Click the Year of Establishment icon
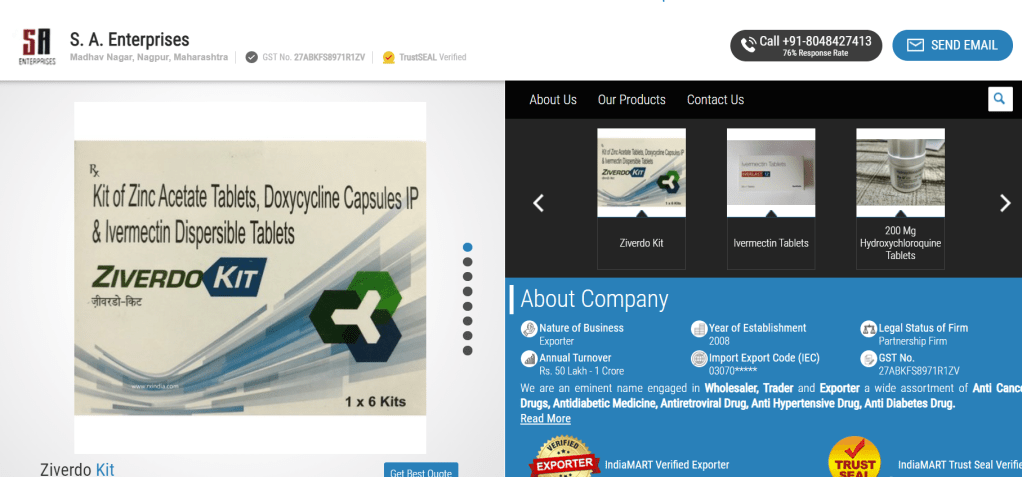The width and height of the screenshot is (1022, 477). click(x=699, y=329)
